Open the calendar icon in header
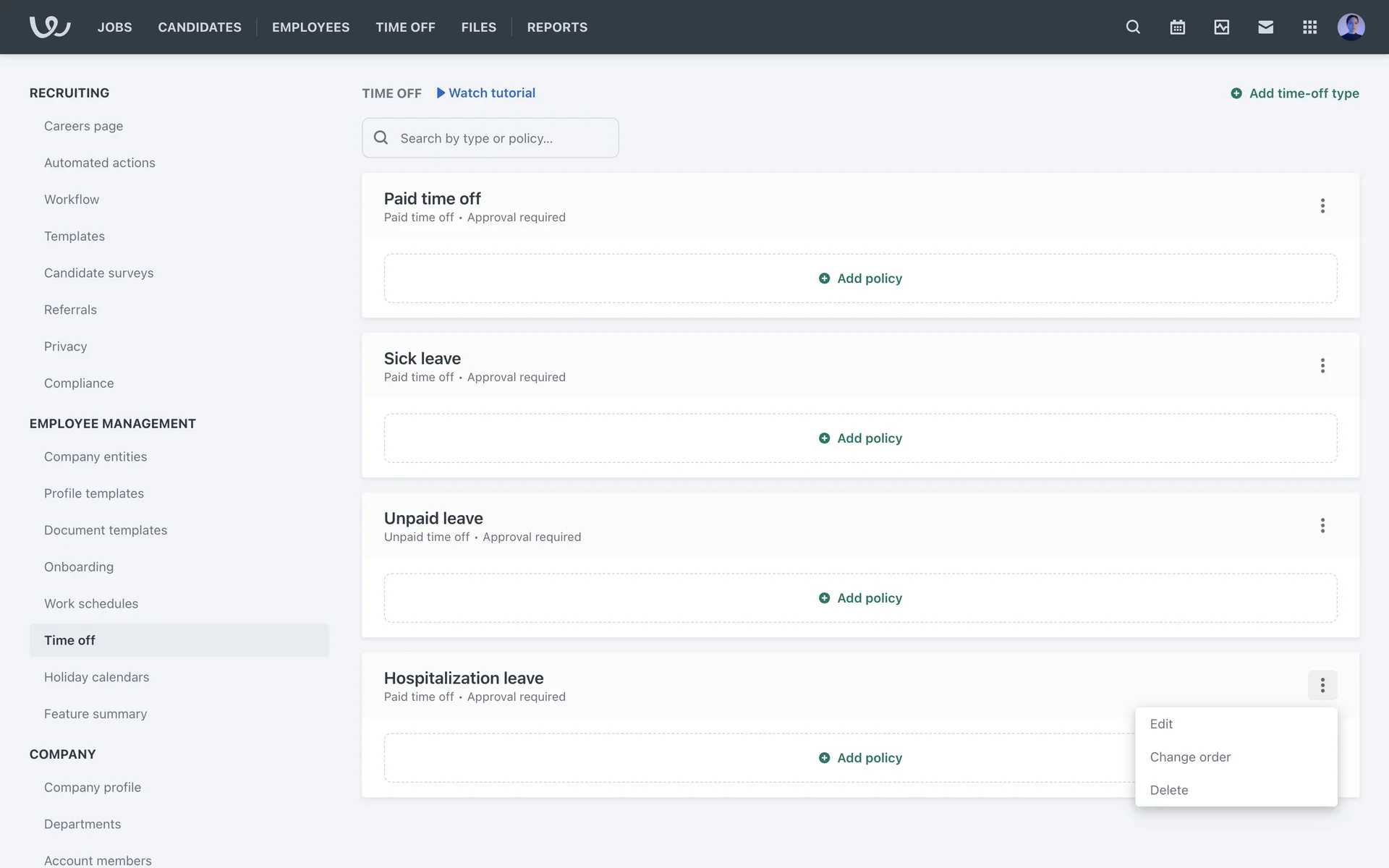This screenshot has width=1389, height=868. pyautogui.click(x=1177, y=27)
